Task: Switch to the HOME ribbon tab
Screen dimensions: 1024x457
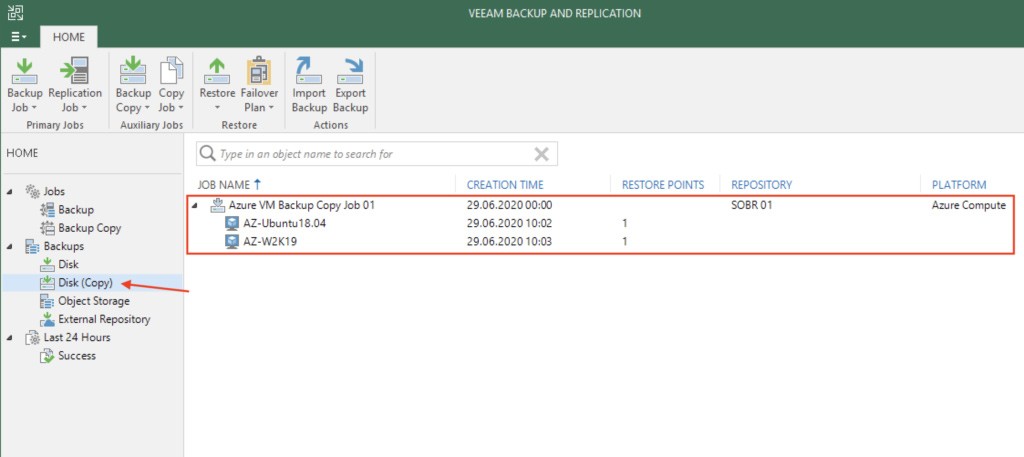Action: pos(69,37)
